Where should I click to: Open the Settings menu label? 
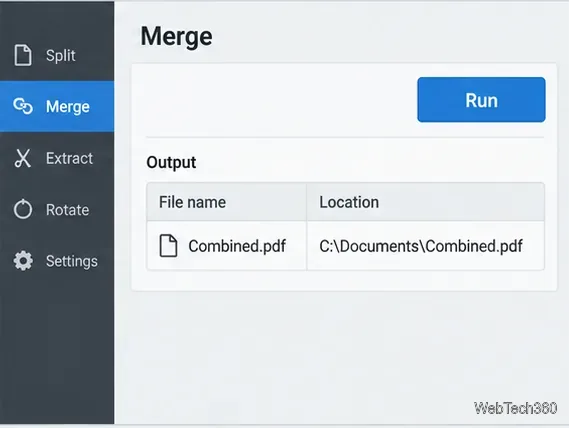click(x=72, y=261)
